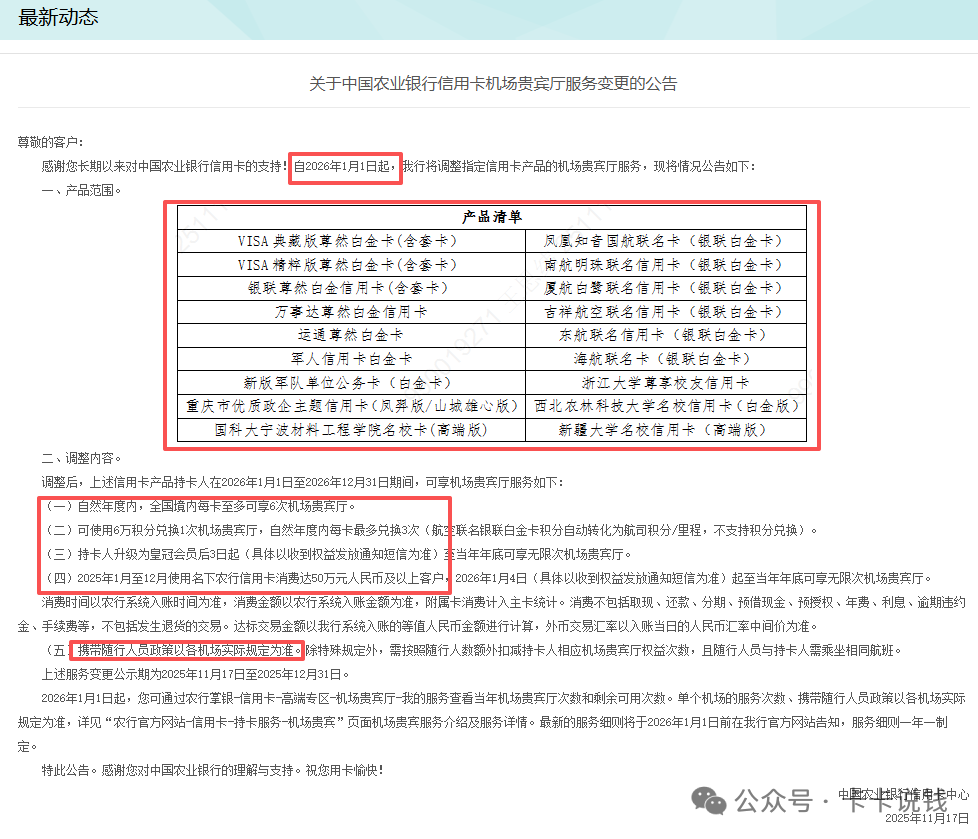Image resolution: width=978 pixels, height=839 pixels.
Task: Click the heading 一、产品范围
Action: pyautogui.click(x=81, y=190)
